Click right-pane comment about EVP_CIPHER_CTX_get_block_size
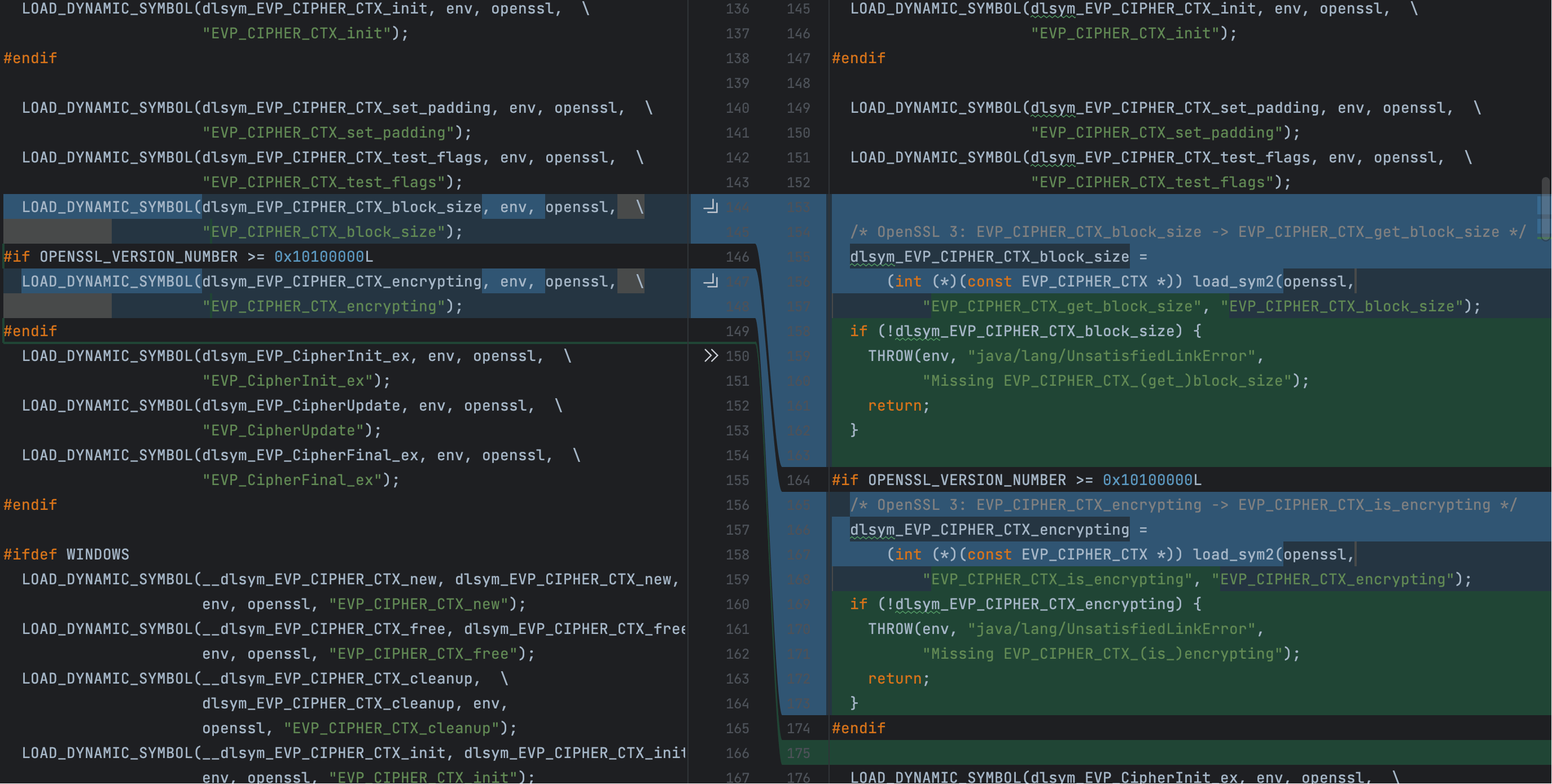The height and width of the screenshot is (784, 1552). [1188, 232]
